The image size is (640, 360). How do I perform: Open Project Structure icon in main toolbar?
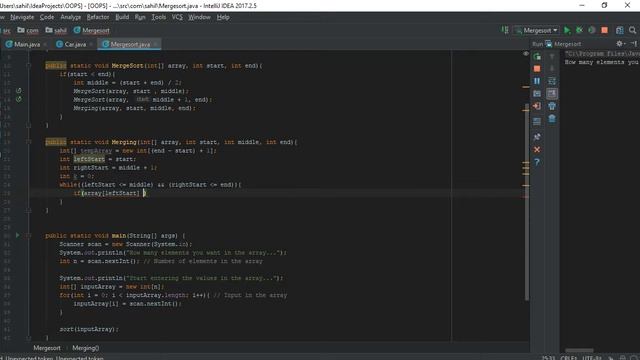(620, 30)
